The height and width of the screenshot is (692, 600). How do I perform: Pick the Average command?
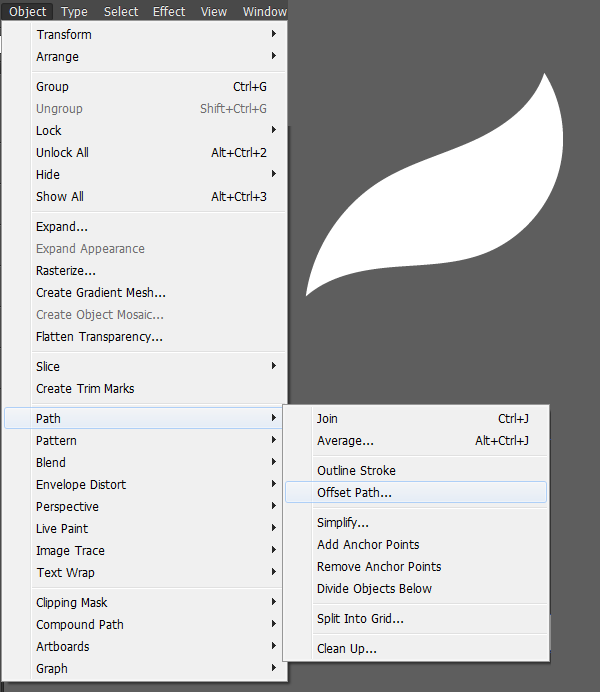(x=345, y=441)
